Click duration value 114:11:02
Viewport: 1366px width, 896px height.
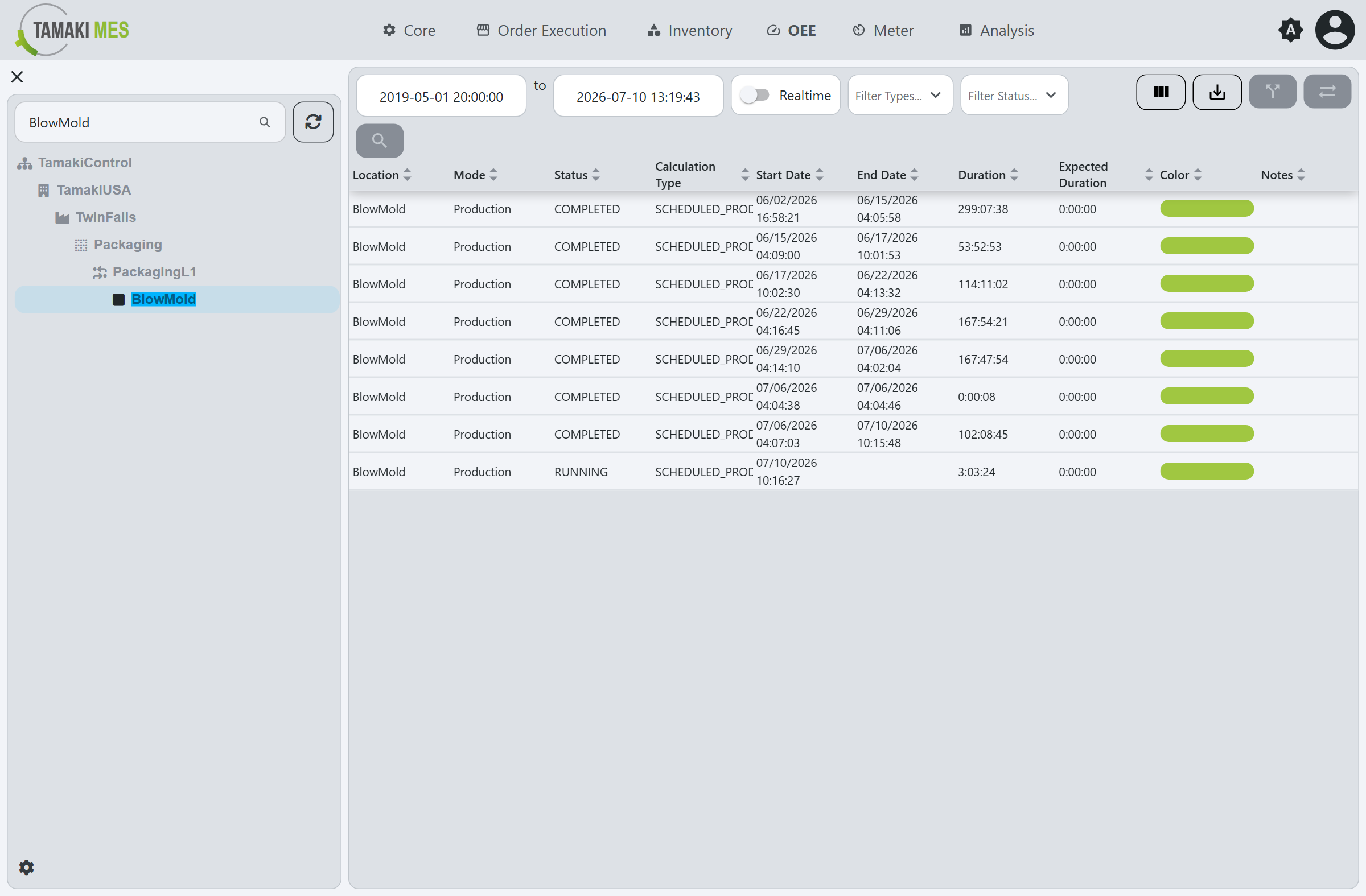coord(982,284)
